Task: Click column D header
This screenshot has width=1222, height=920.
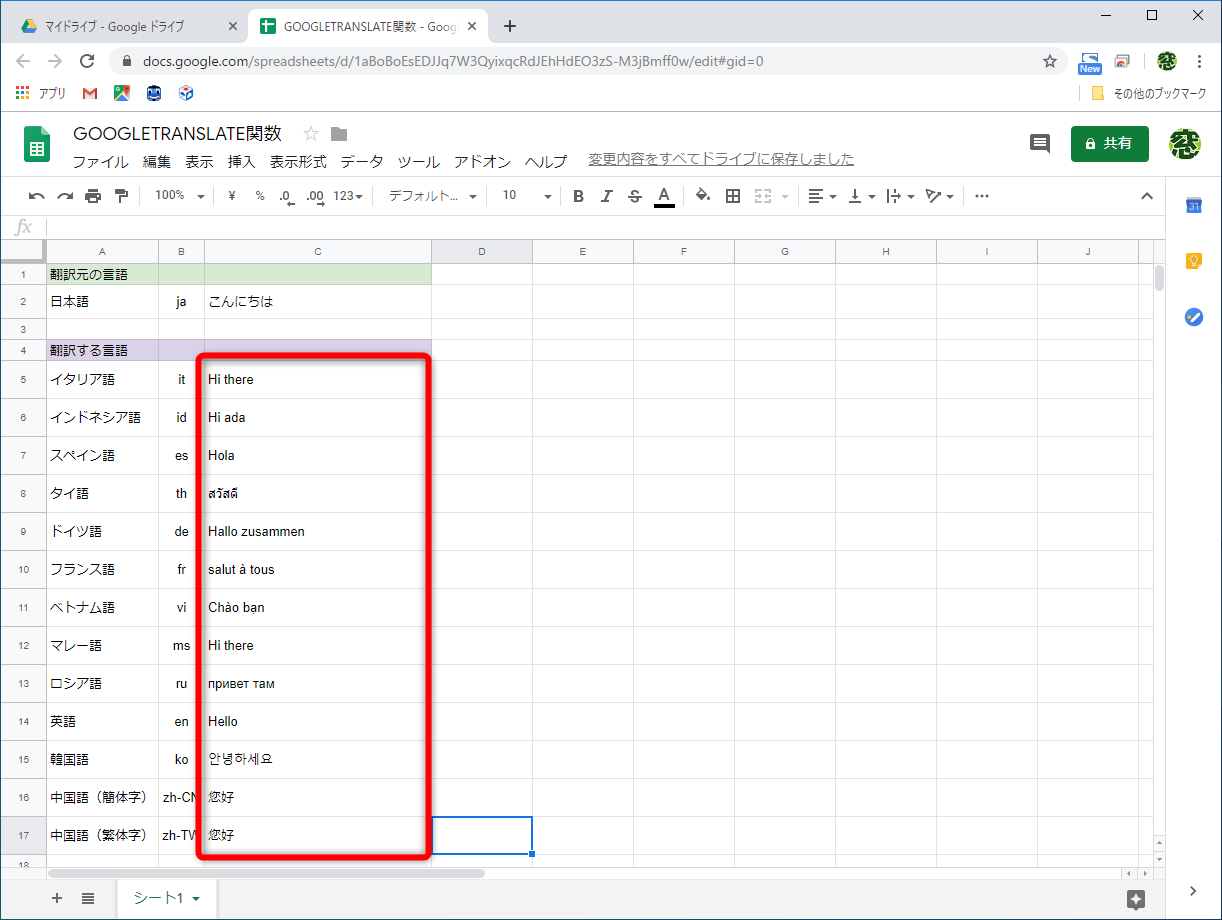Action: [x=482, y=251]
